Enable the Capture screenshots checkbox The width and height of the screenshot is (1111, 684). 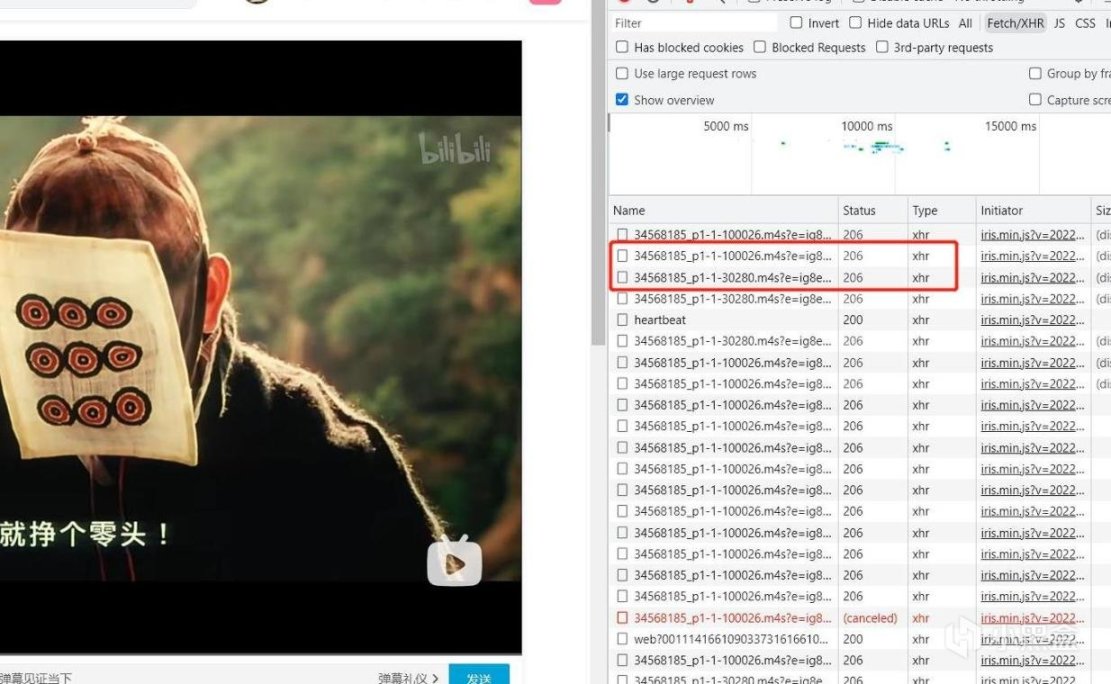pos(1034,99)
